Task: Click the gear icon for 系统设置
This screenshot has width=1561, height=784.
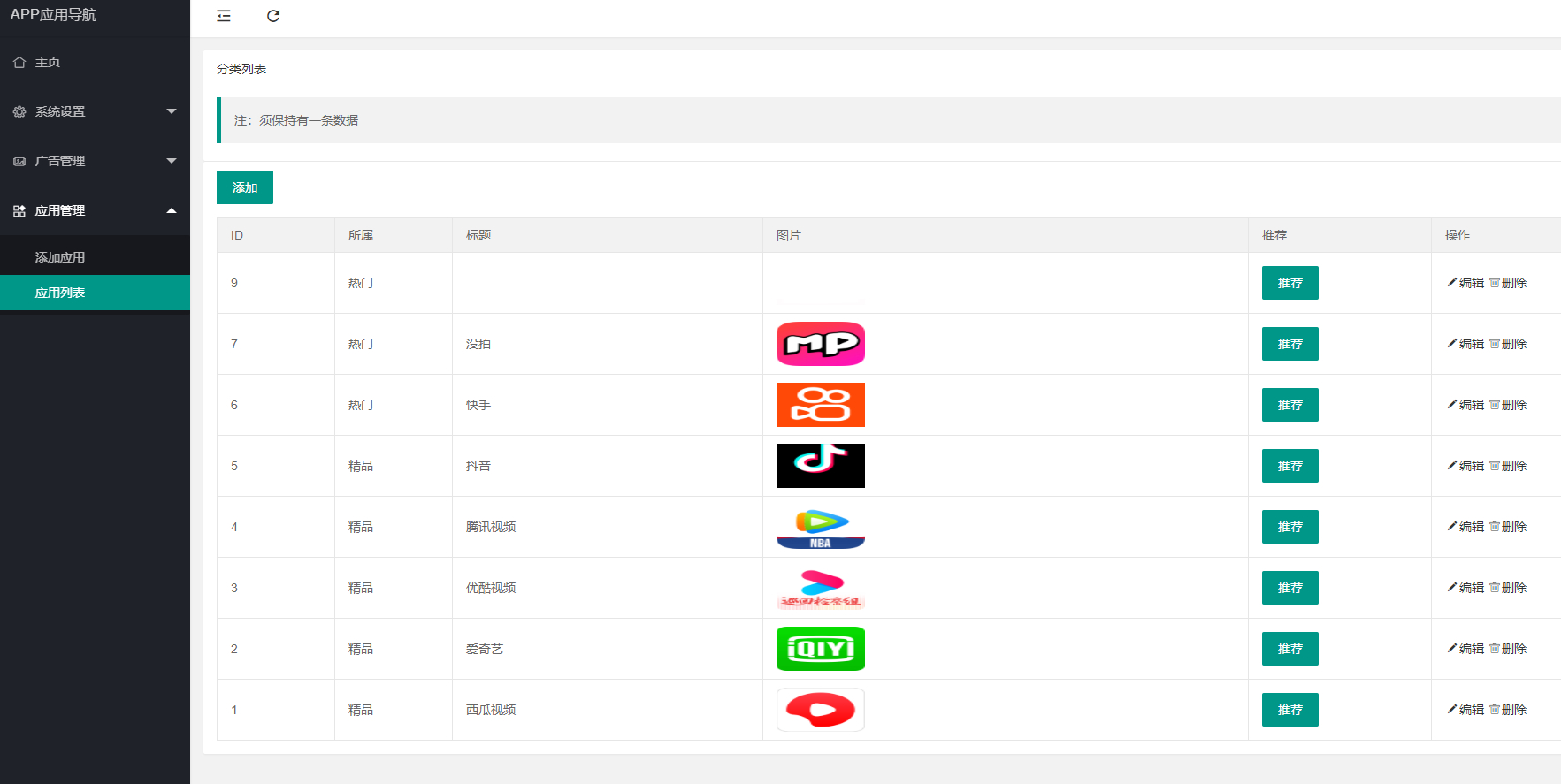Action: coord(19,111)
